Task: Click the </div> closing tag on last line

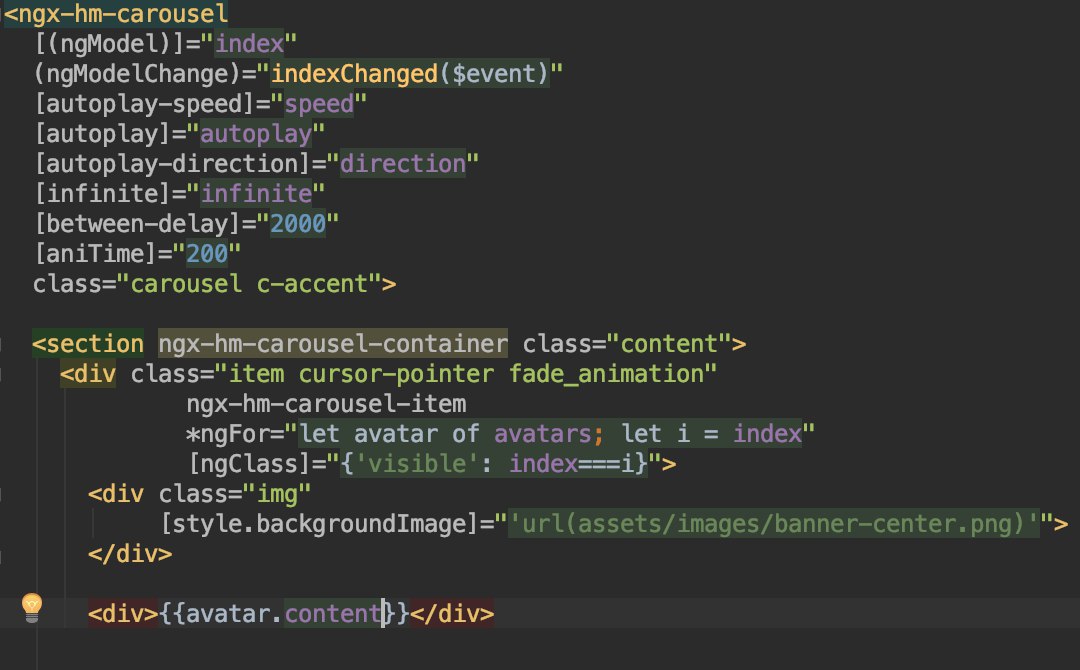Action: 452,614
